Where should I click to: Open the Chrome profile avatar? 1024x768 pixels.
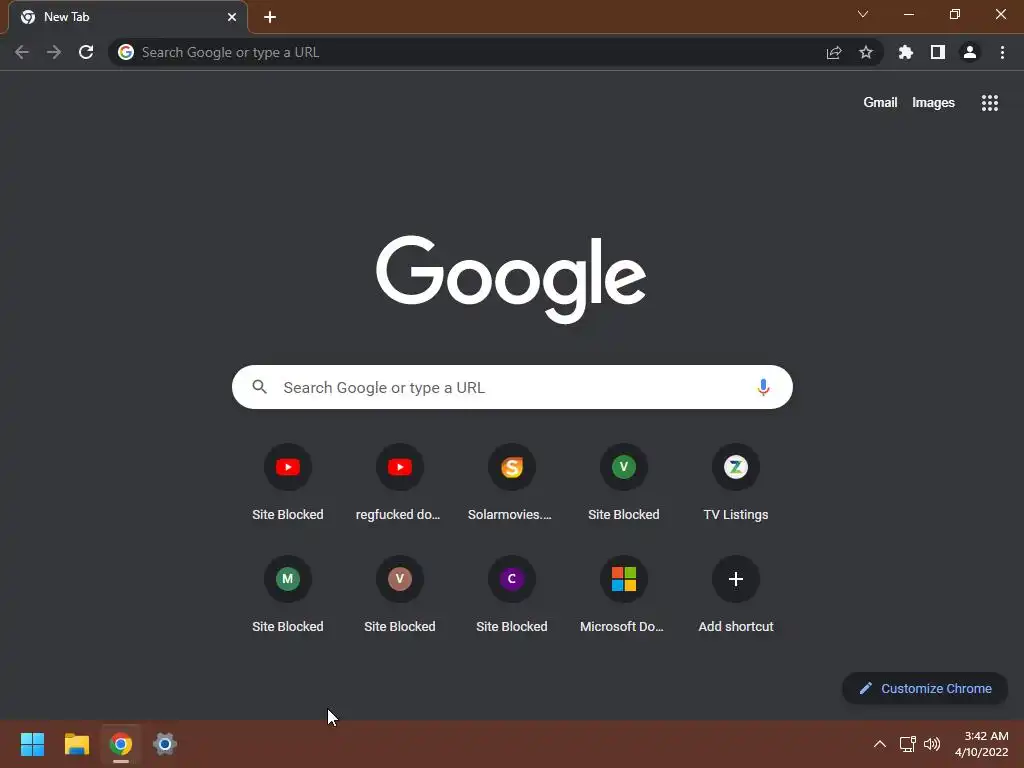click(x=970, y=52)
